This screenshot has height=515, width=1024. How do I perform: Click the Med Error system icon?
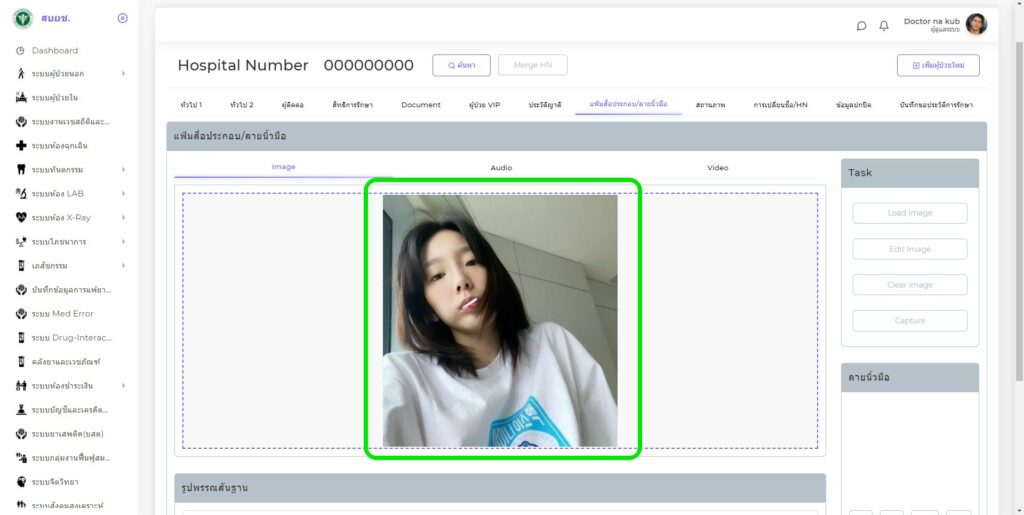tap(21, 314)
